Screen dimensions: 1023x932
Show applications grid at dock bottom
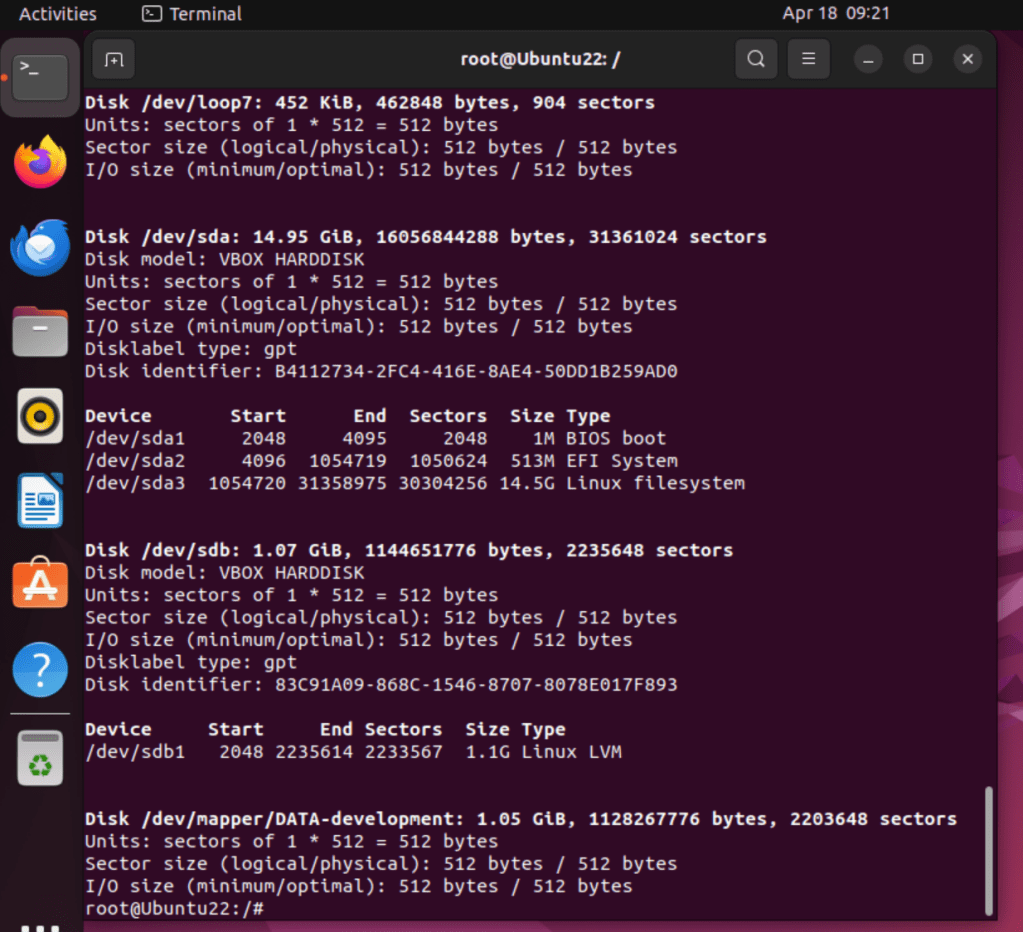[x=40, y=922]
